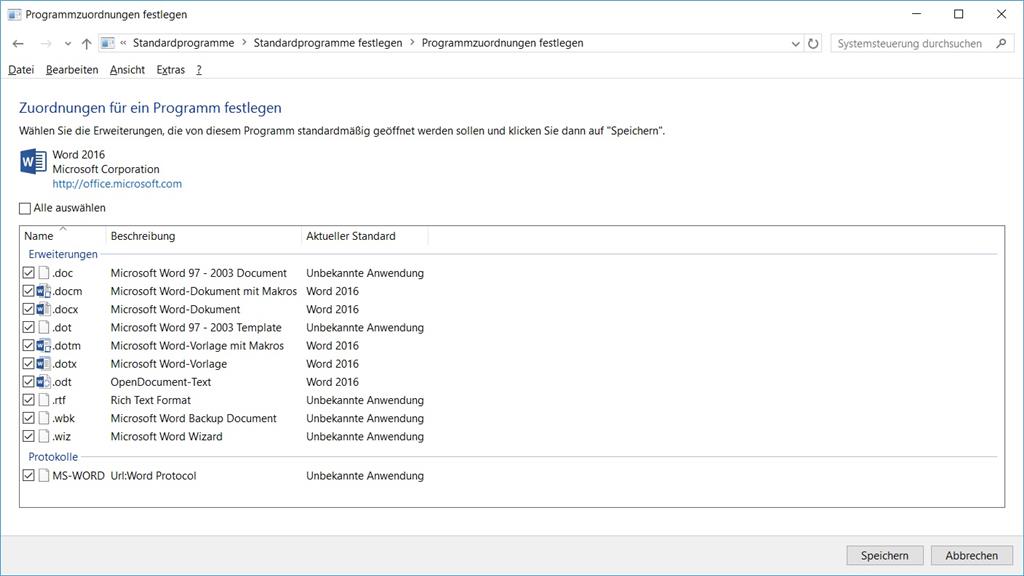The height and width of the screenshot is (576, 1024).
Task: Click the Abbrechen button
Action: pyautogui.click(x=971, y=556)
